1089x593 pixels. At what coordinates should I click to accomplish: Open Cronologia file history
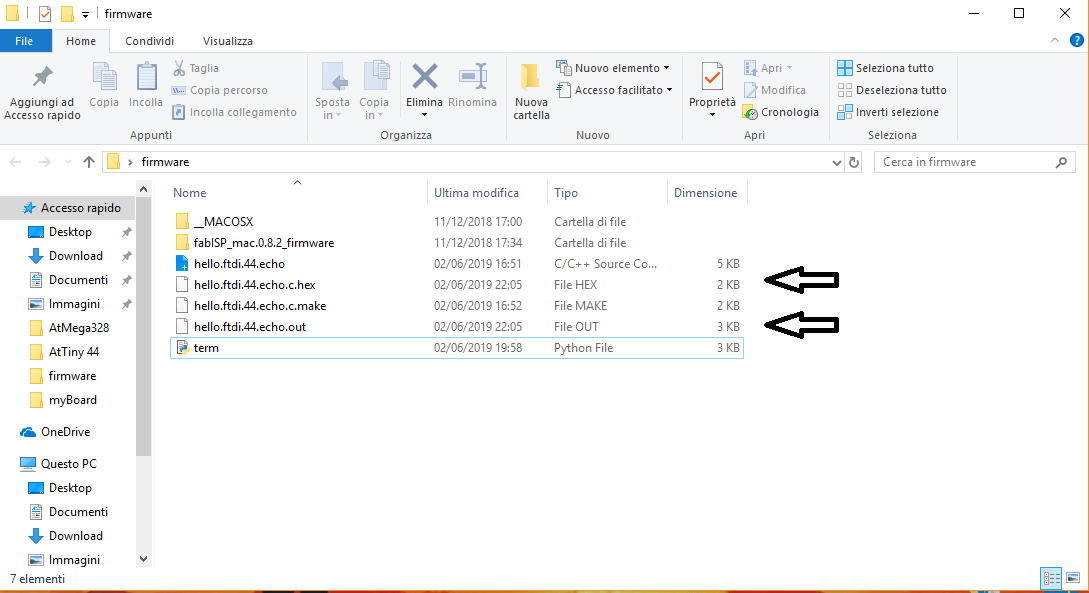tap(781, 112)
